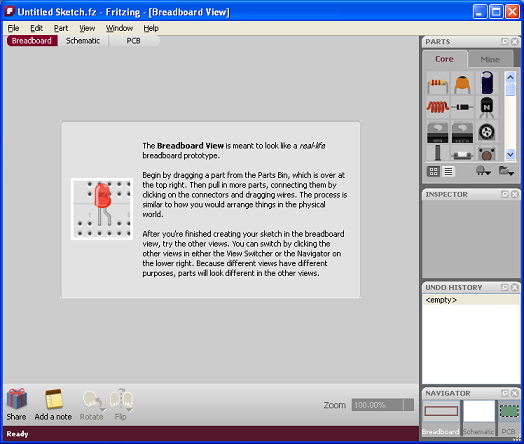Close the Navigator panel
Image resolution: width=524 pixels, height=444 pixels.
tap(515, 393)
